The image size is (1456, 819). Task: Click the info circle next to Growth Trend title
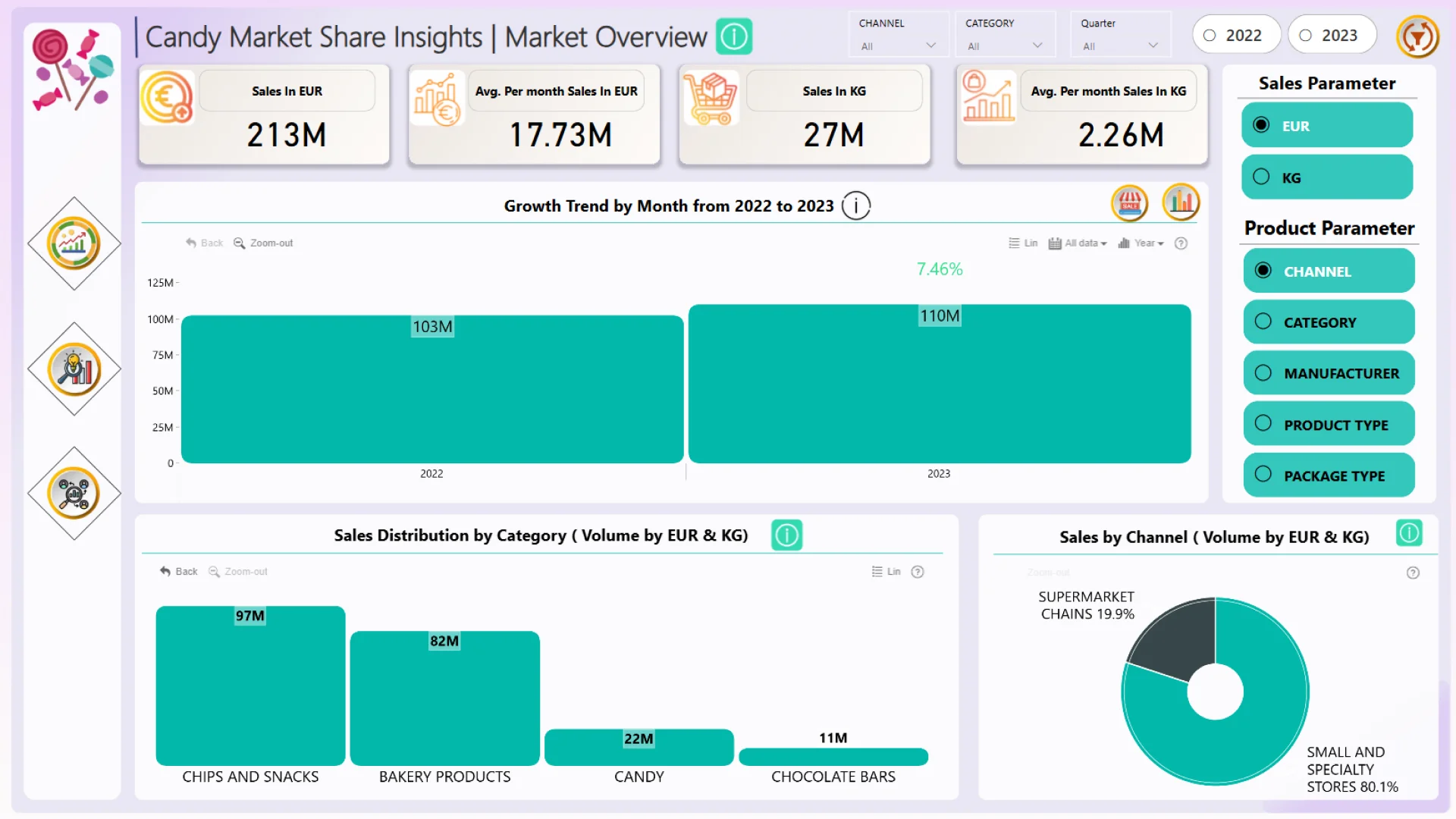(856, 206)
